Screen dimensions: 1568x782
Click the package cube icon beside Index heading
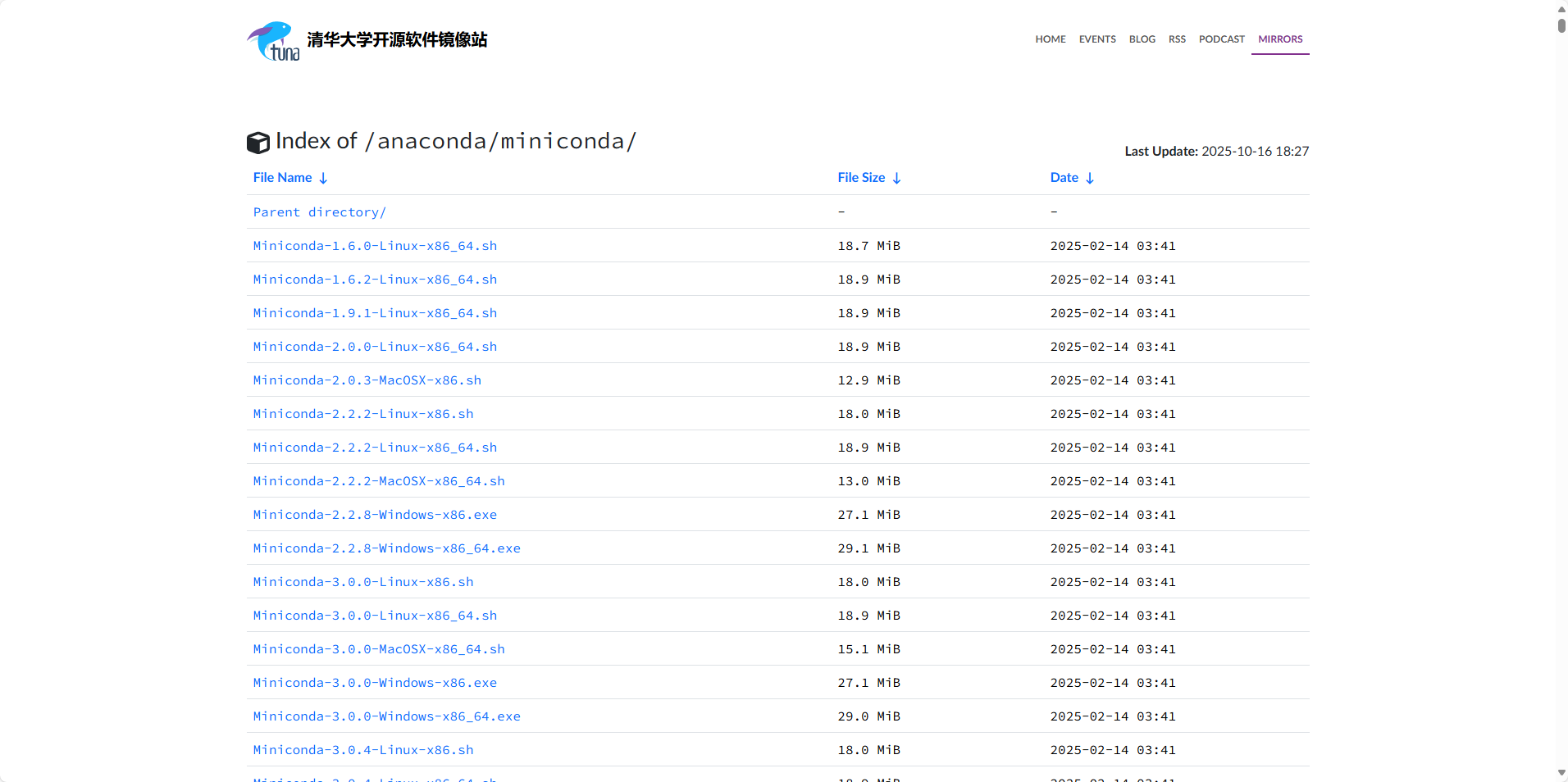pos(258,142)
